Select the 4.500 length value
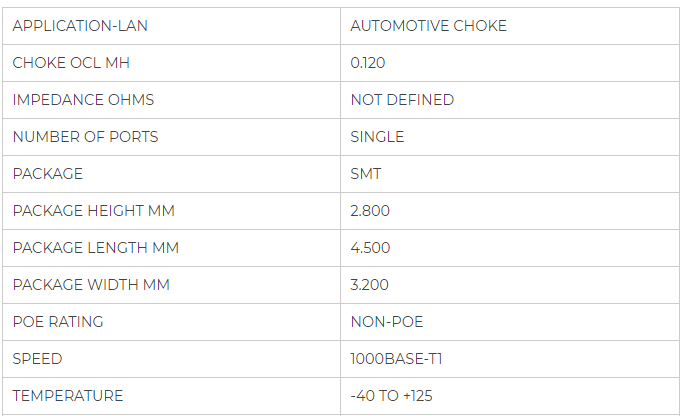This screenshot has width=689, height=416. [370, 248]
